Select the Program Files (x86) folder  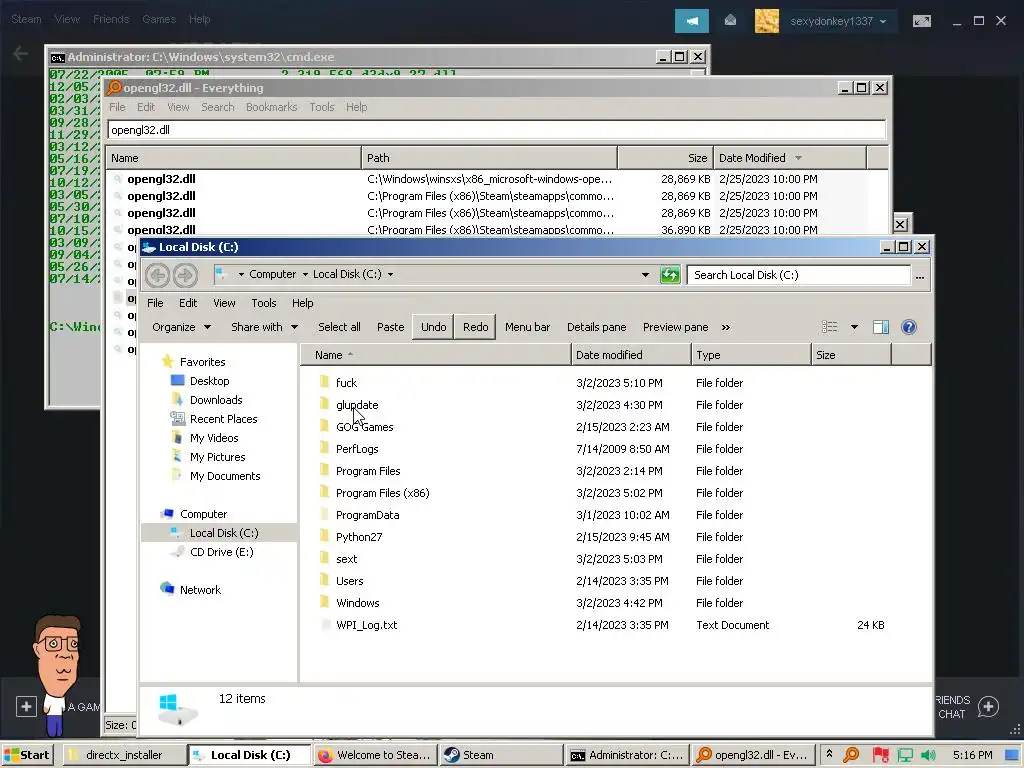pos(382,493)
